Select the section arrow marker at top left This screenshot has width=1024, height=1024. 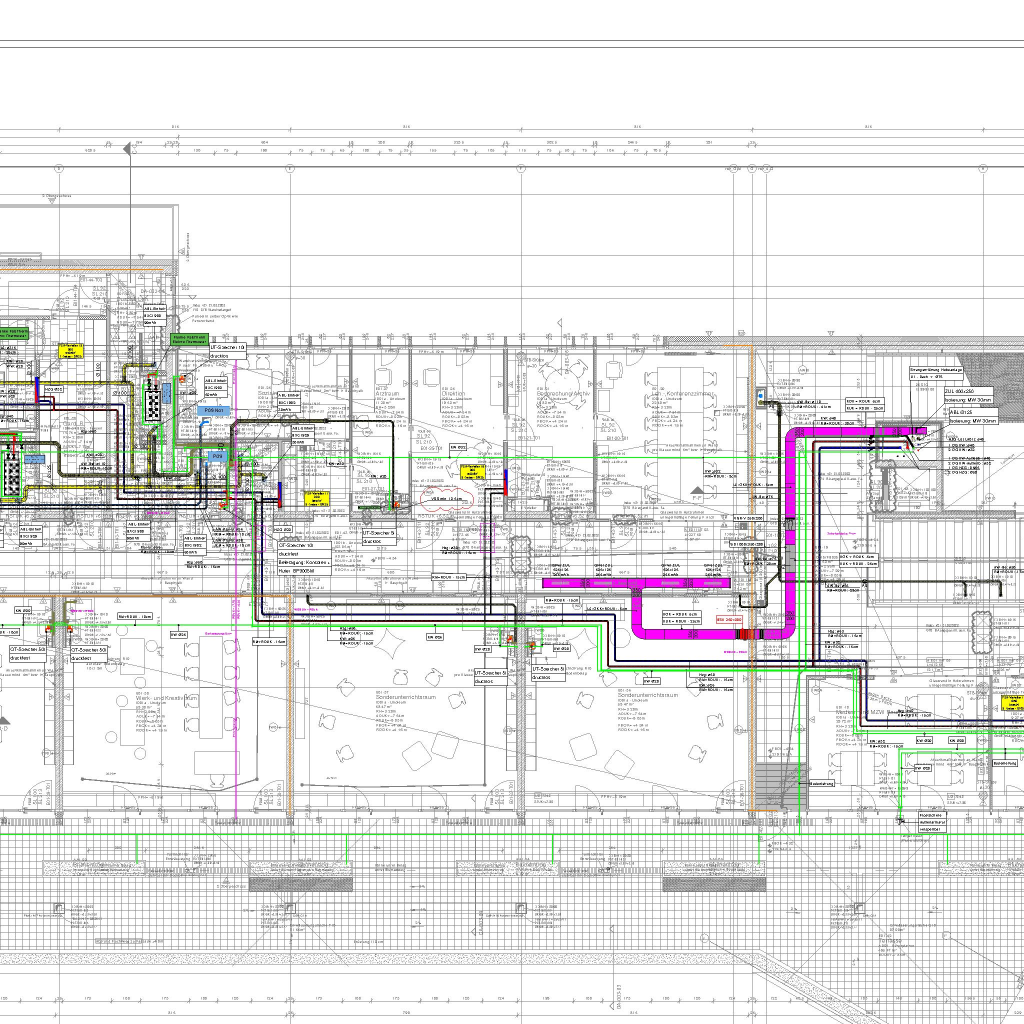(128, 149)
